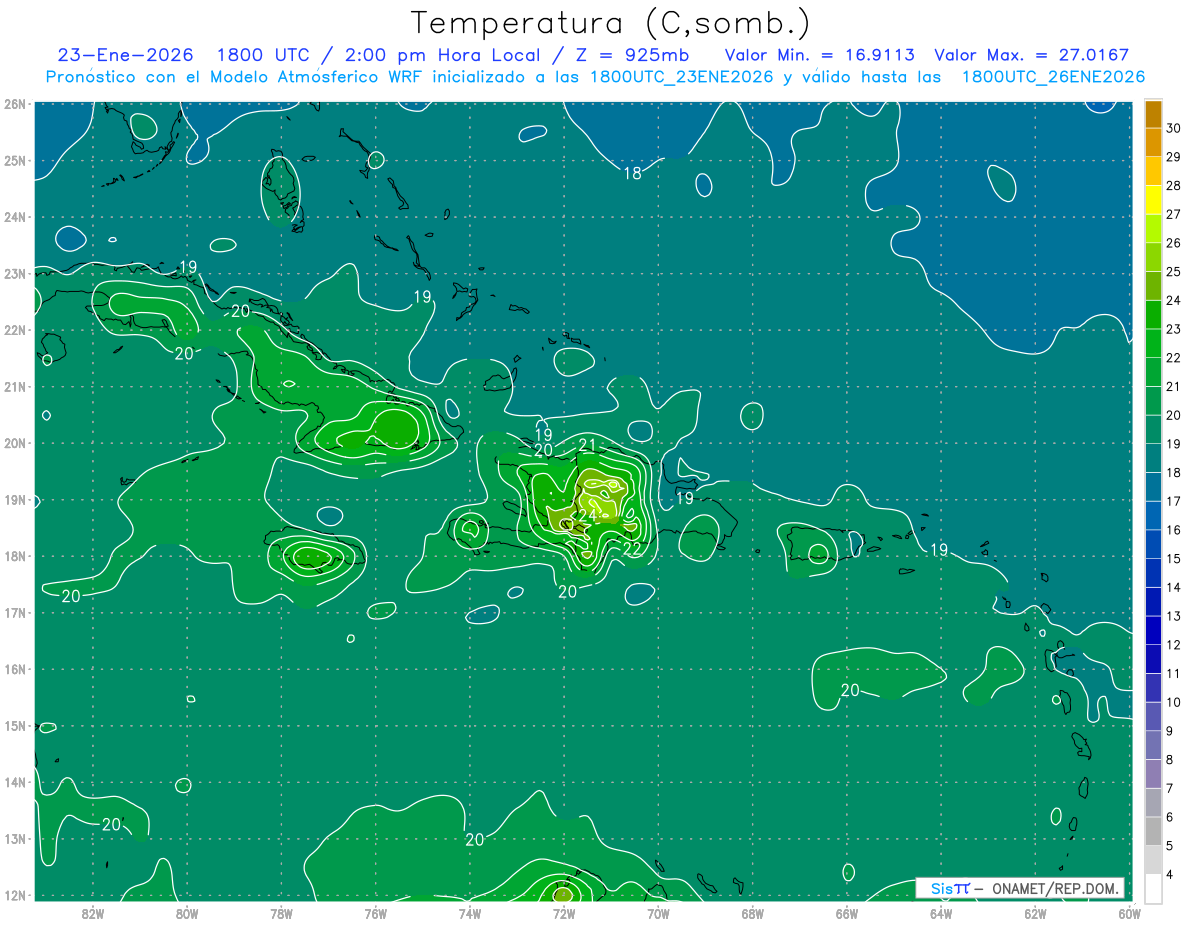The height and width of the screenshot is (927, 1200).
Task: Select "Valor Max. = 27.0167" text
Action: pyautogui.click(x=1032, y=55)
